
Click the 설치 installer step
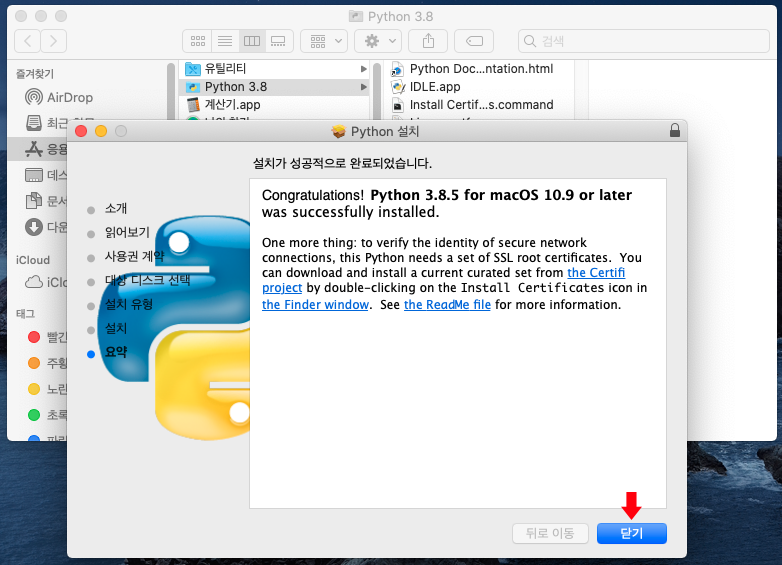pos(116,328)
